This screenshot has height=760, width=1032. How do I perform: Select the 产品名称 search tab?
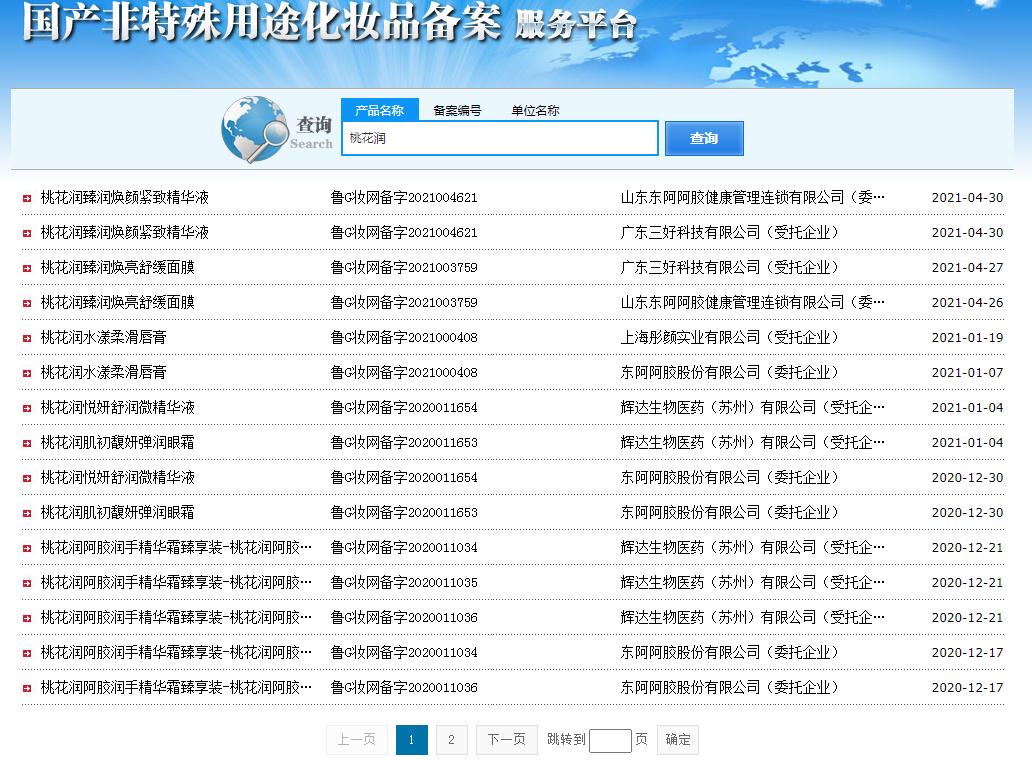(x=379, y=110)
